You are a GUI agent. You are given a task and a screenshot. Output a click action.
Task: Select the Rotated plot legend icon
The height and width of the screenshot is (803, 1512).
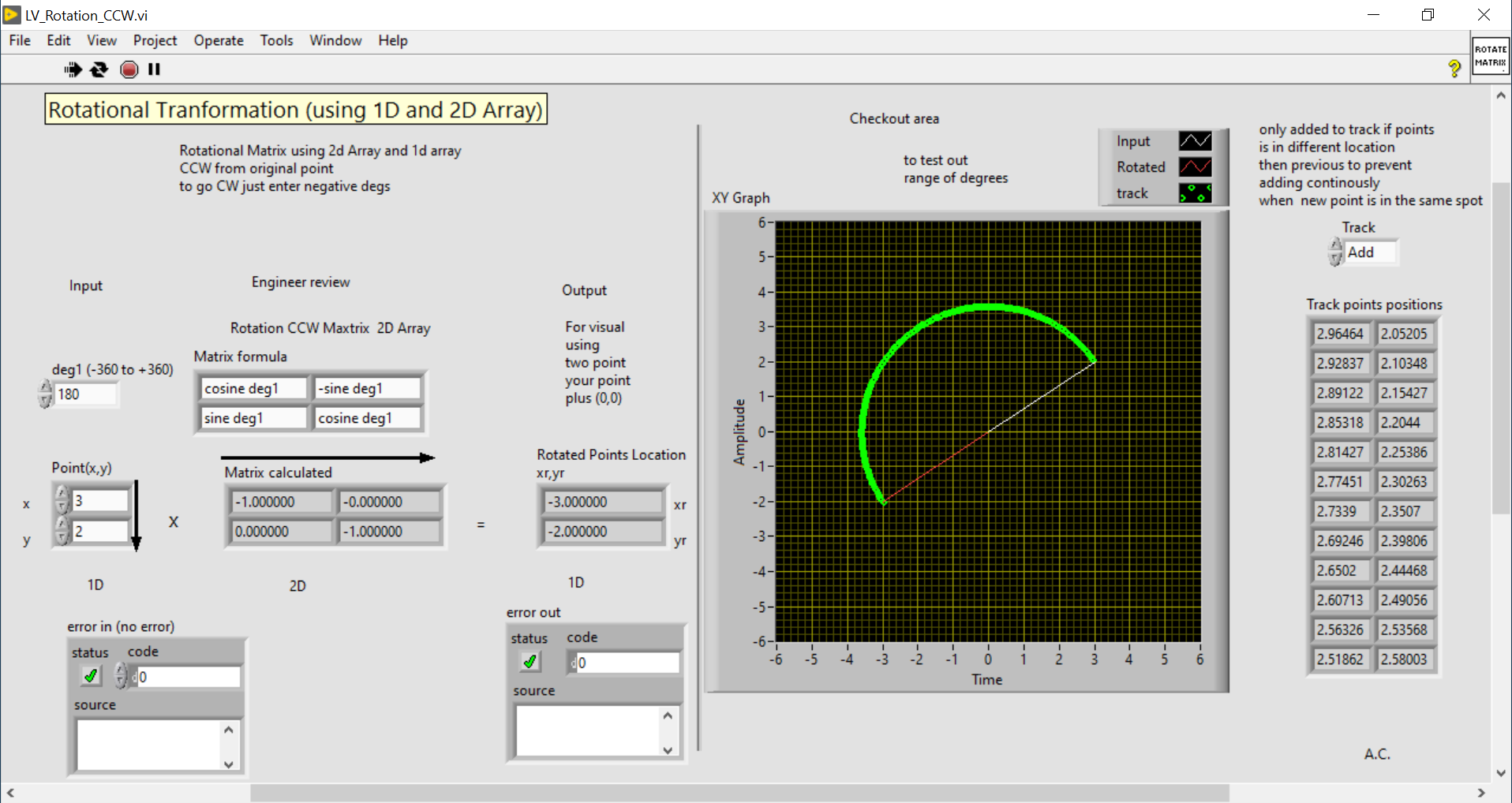point(1196,166)
